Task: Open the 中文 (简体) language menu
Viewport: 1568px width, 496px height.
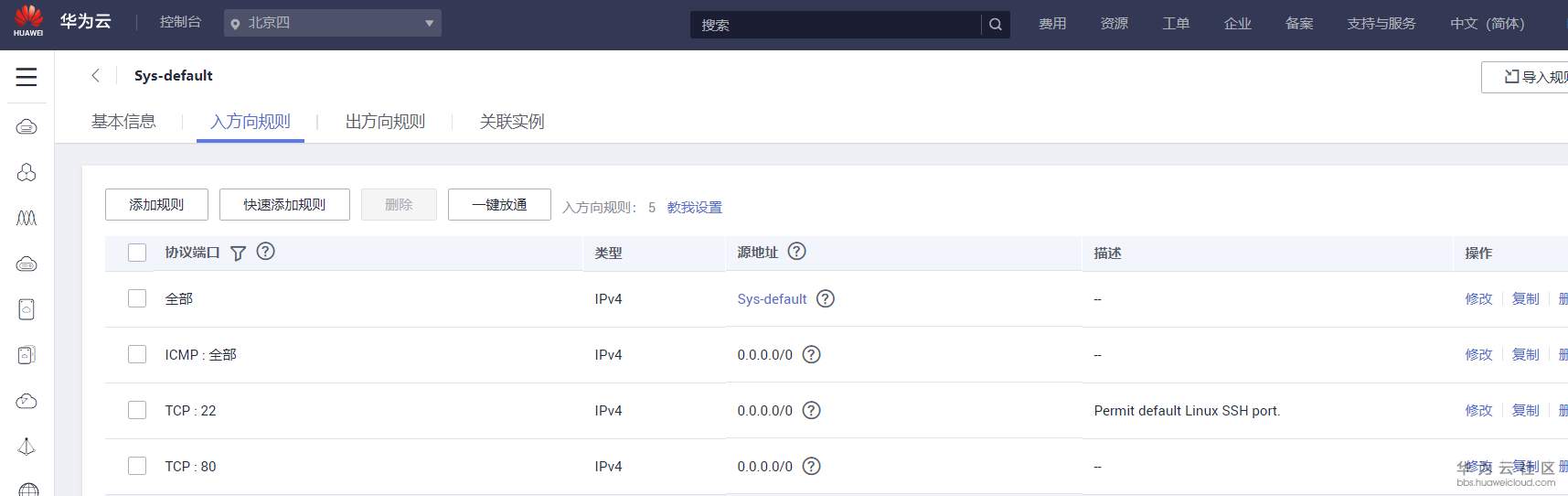Action: (x=1487, y=24)
